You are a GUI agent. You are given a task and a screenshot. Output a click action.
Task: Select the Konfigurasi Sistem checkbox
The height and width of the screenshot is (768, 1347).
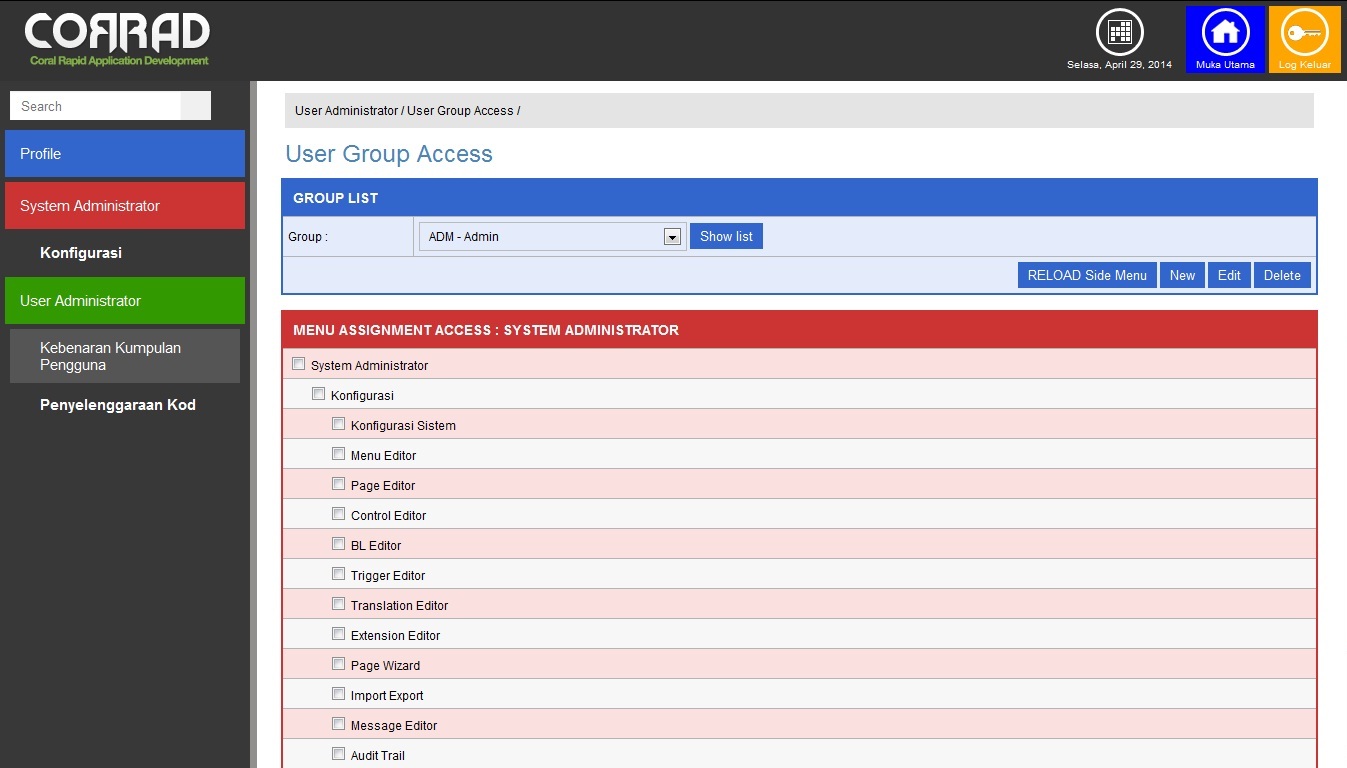pos(338,424)
